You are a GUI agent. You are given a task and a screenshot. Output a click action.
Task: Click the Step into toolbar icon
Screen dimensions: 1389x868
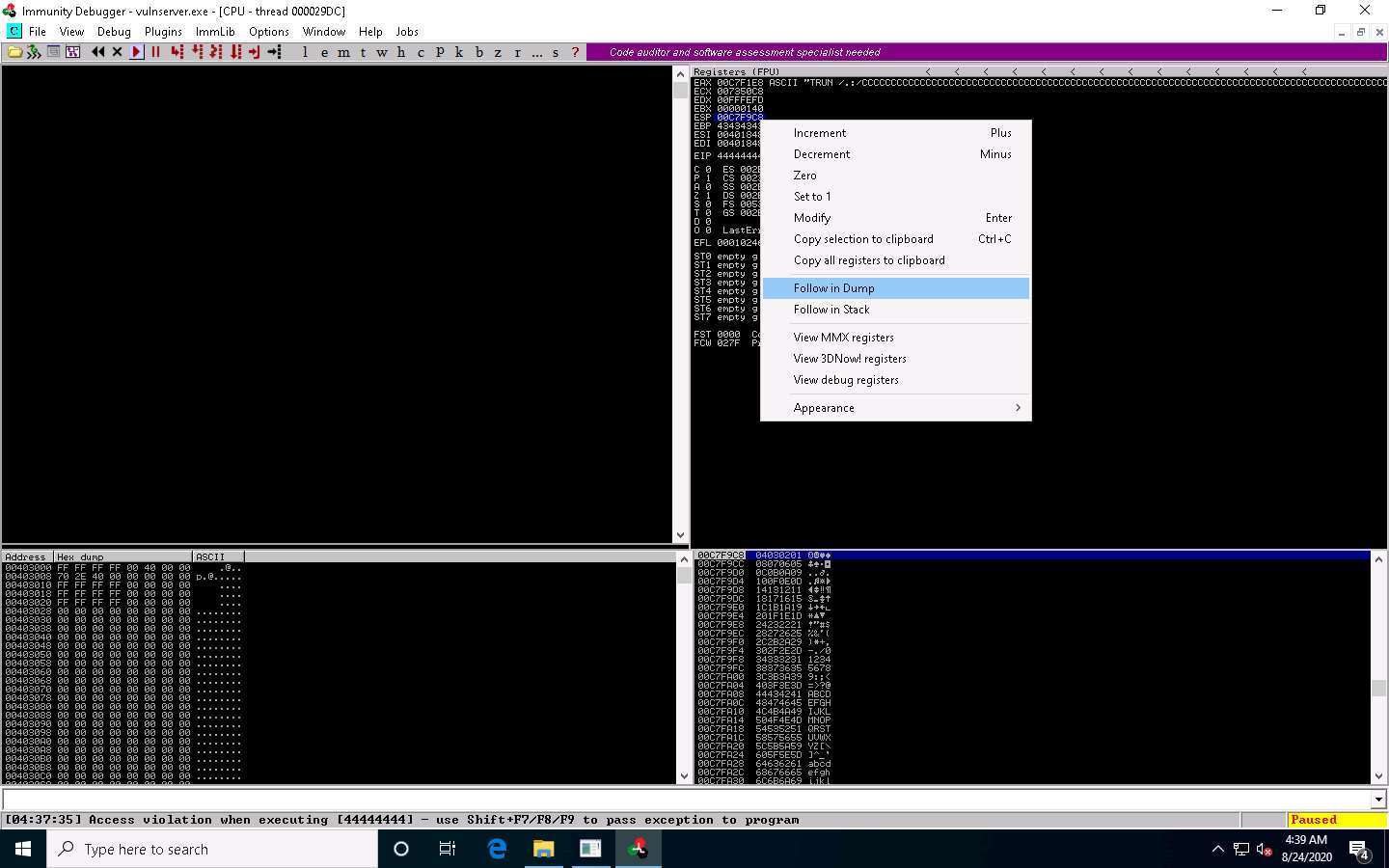[177, 52]
